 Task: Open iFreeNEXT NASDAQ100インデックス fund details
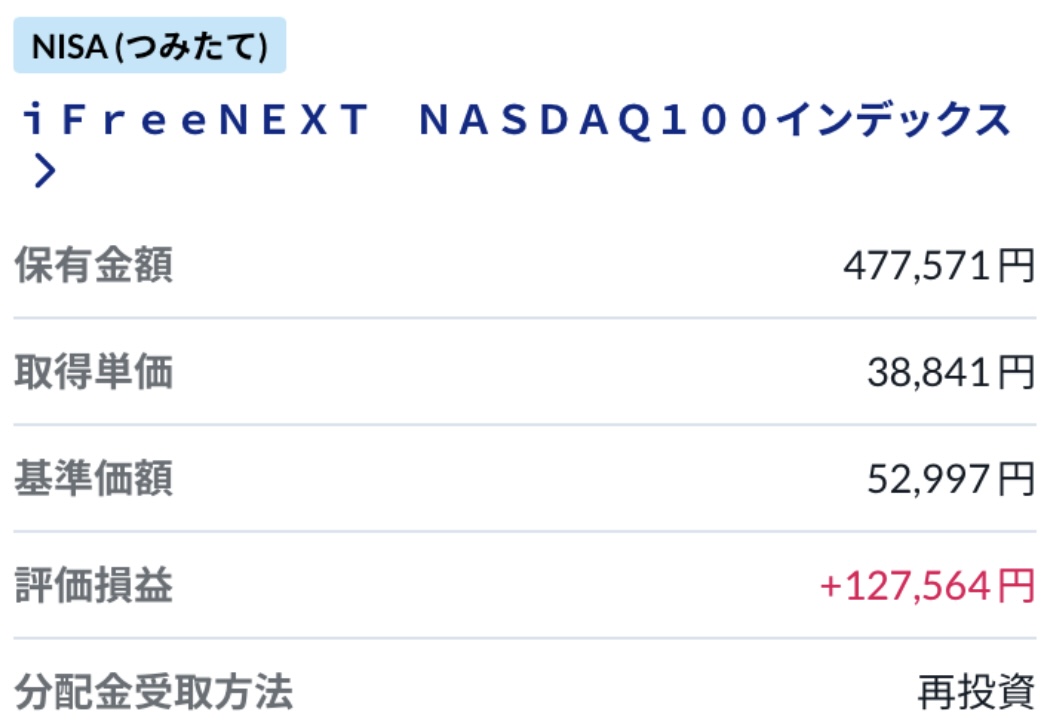point(517,120)
